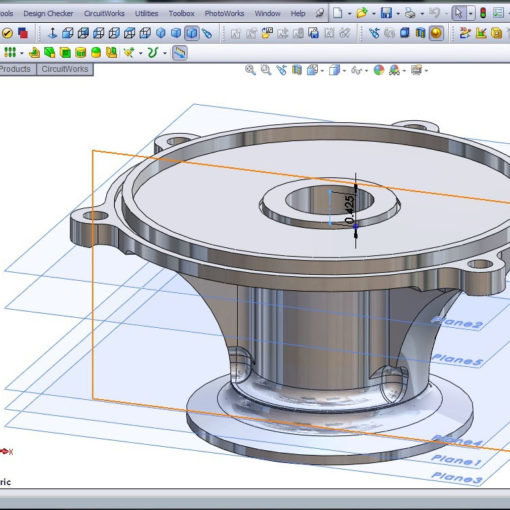Toggle heads-up Section View icon
The height and width of the screenshot is (510, 510).
tap(297, 70)
